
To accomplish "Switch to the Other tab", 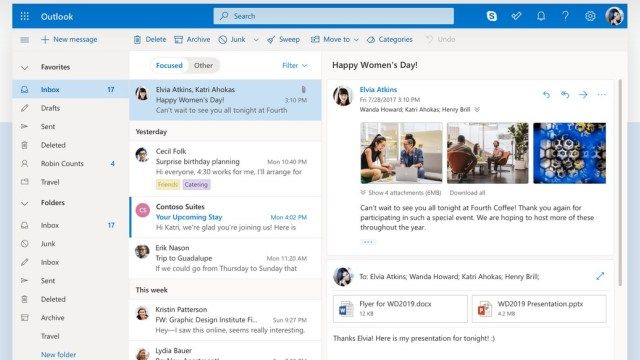I will [x=203, y=65].
